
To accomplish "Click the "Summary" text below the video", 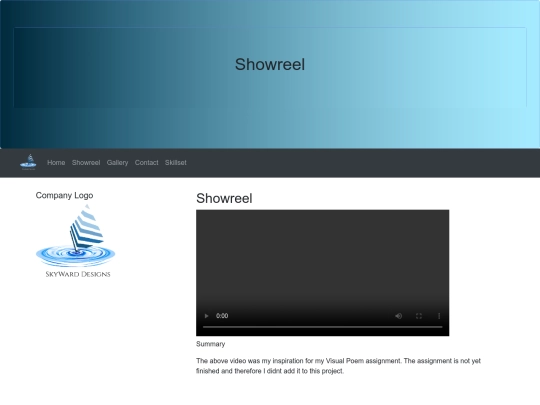I will pyautogui.click(x=210, y=344).
